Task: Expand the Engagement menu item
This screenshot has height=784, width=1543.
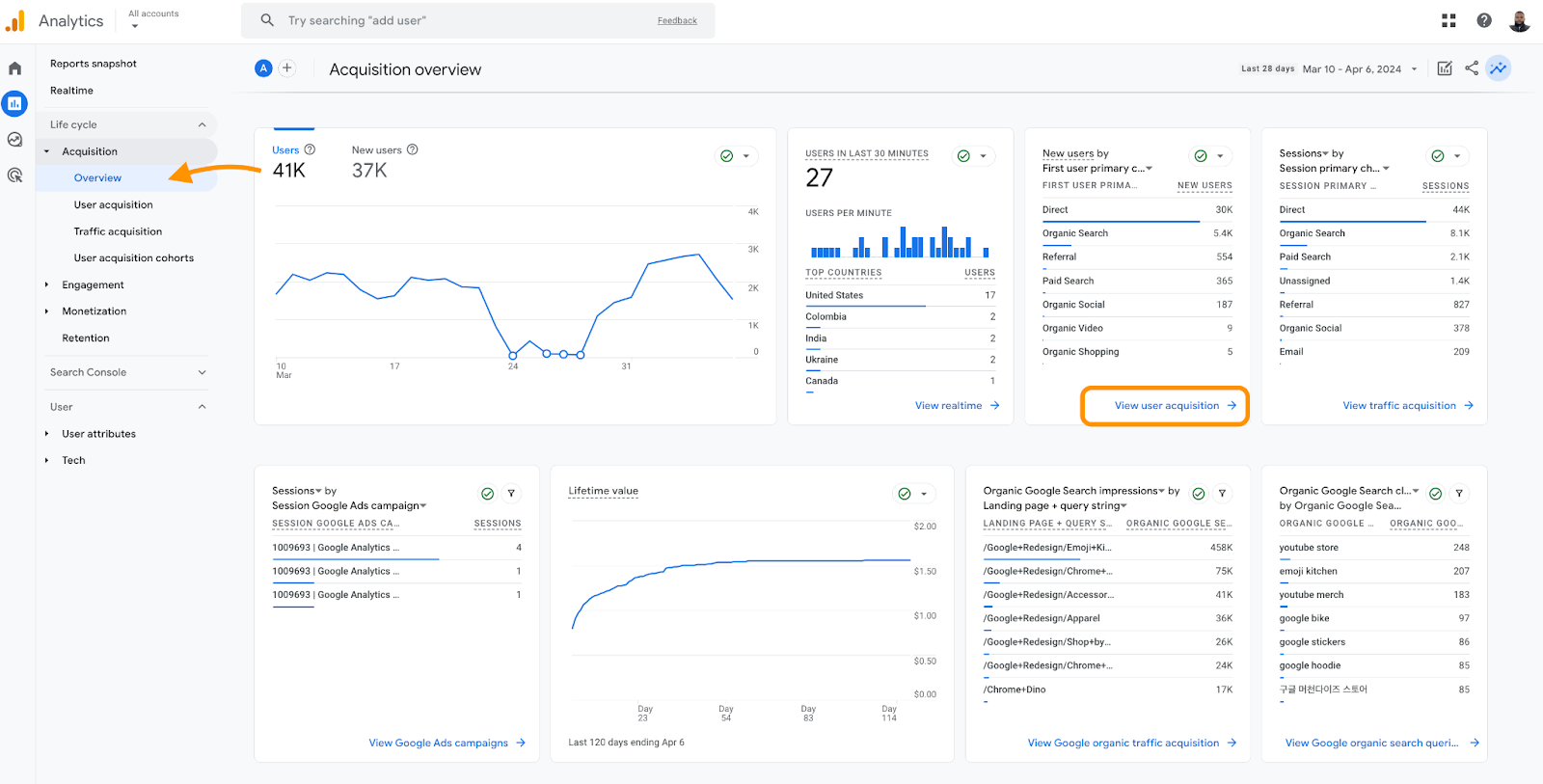Action: point(93,284)
